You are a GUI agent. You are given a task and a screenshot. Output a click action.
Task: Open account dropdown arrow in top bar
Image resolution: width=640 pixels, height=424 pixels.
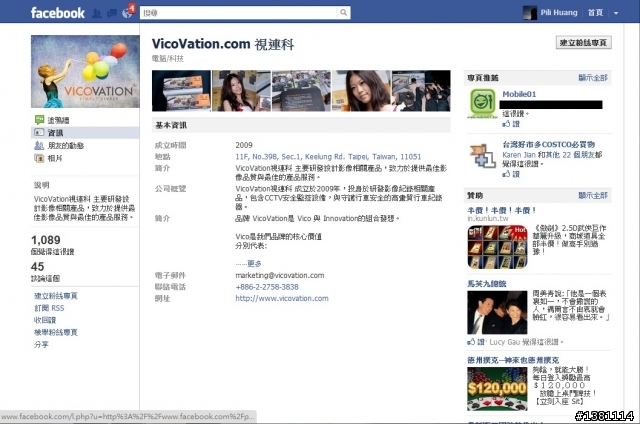[616, 13]
